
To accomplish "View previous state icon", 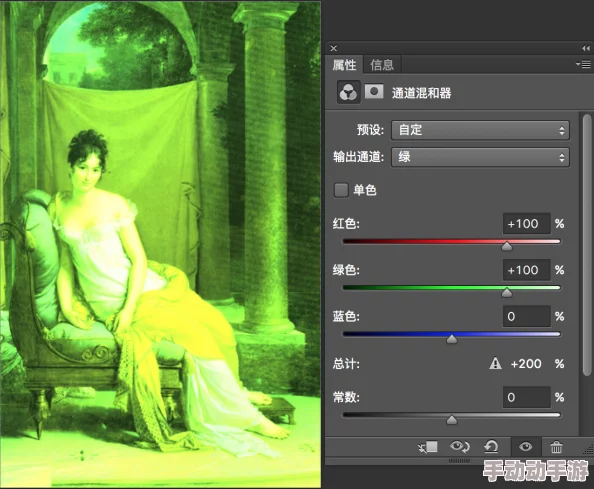I will pos(460,447).
